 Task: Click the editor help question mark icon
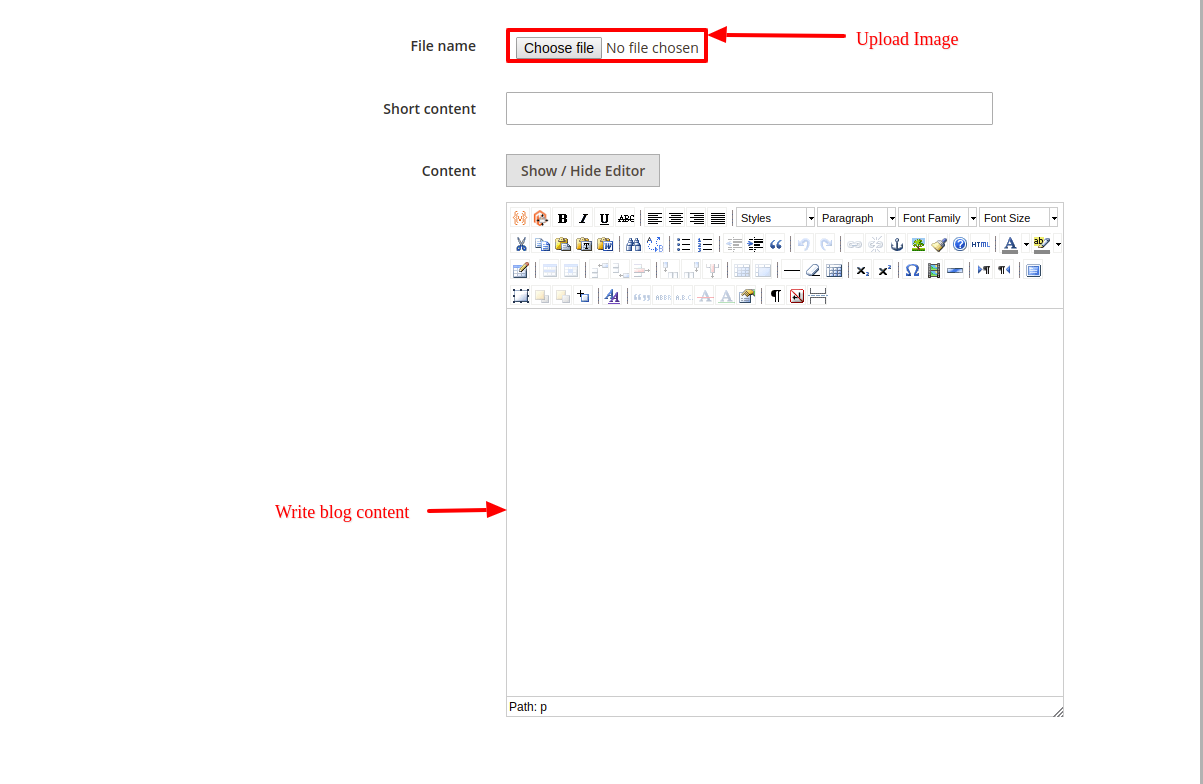point(960,244)
